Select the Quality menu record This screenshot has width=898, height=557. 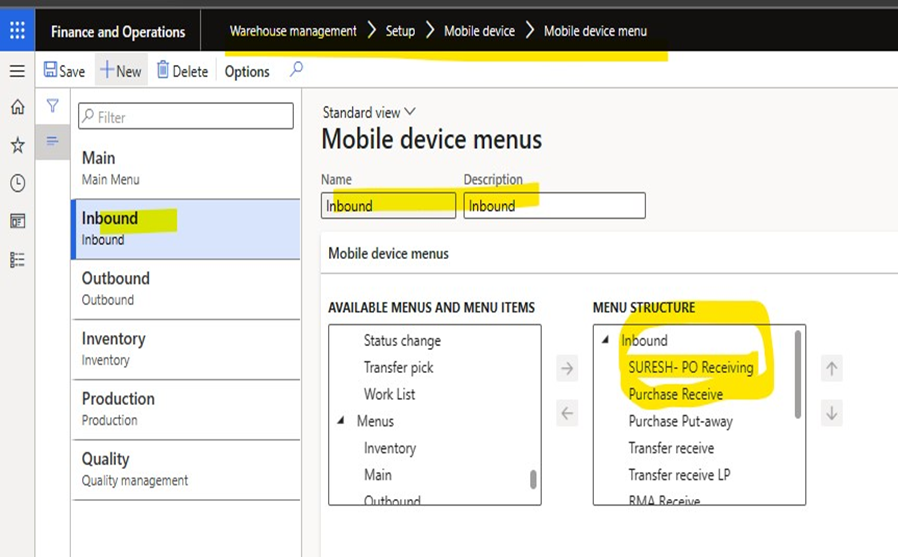pos(186,469)
